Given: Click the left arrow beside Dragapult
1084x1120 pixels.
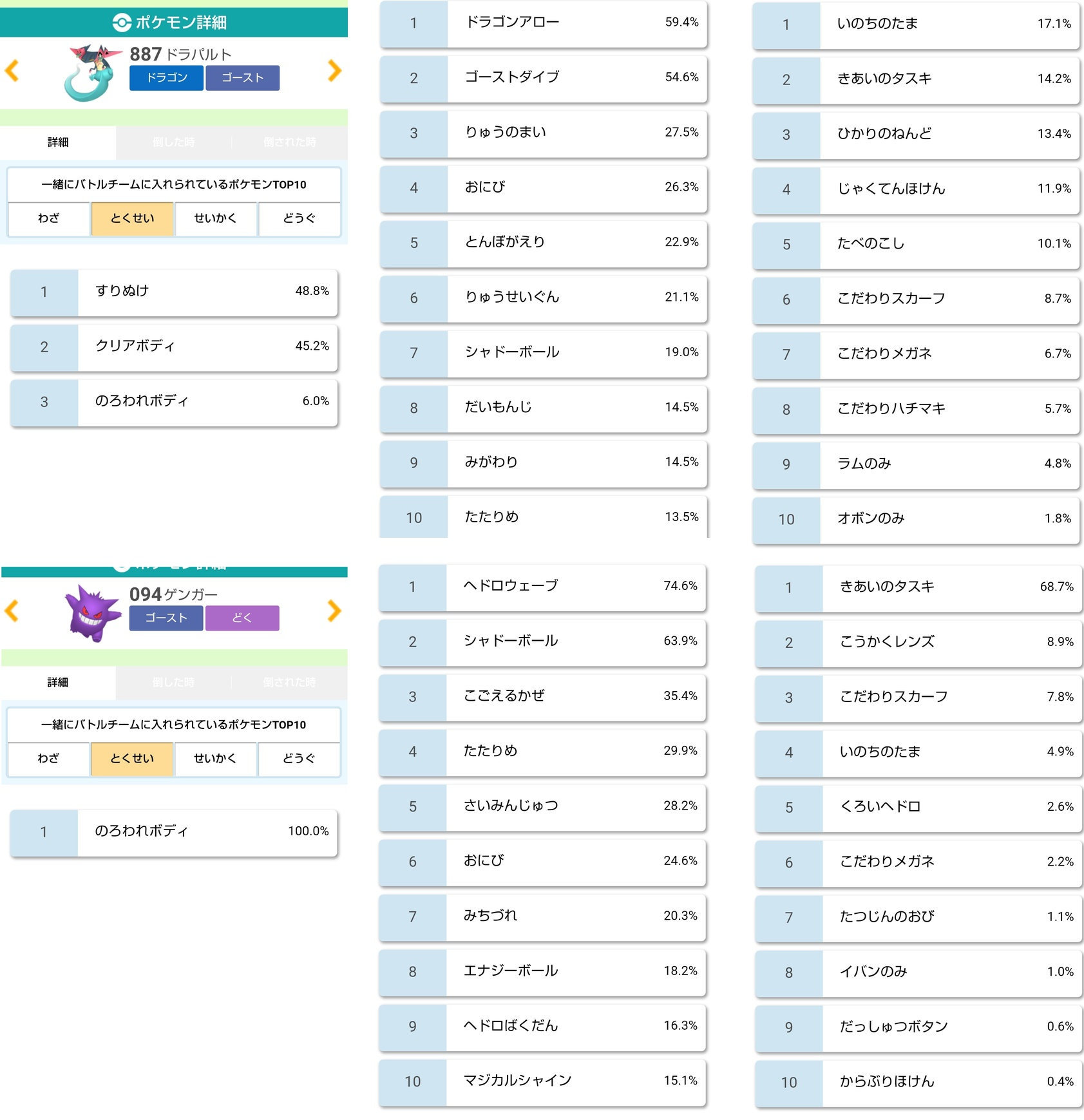Looking at the screenshot, I should (x=12, y=70).
